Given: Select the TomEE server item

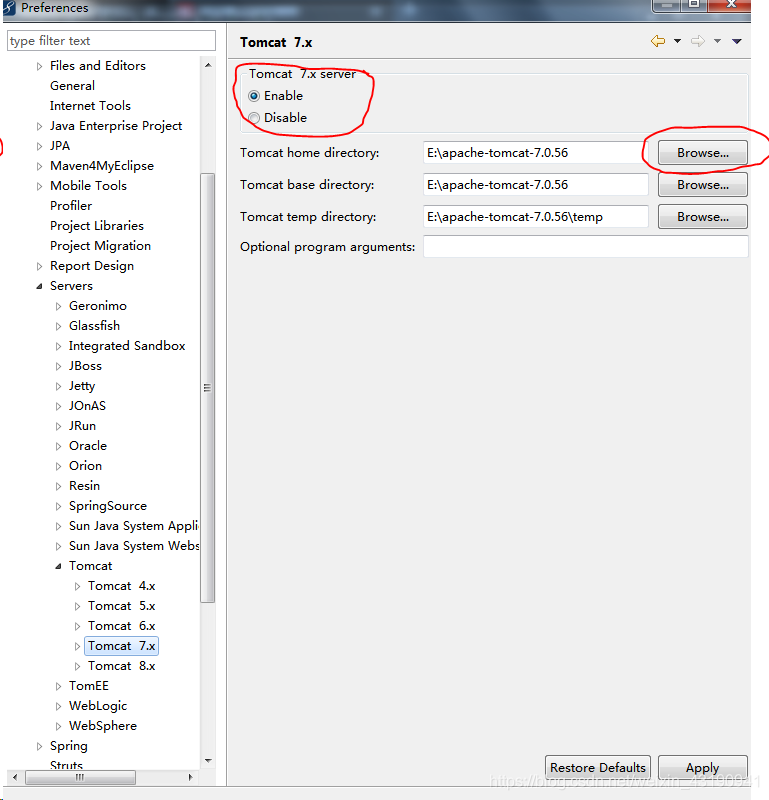Looking at the screenshot, I should point(89,686).
